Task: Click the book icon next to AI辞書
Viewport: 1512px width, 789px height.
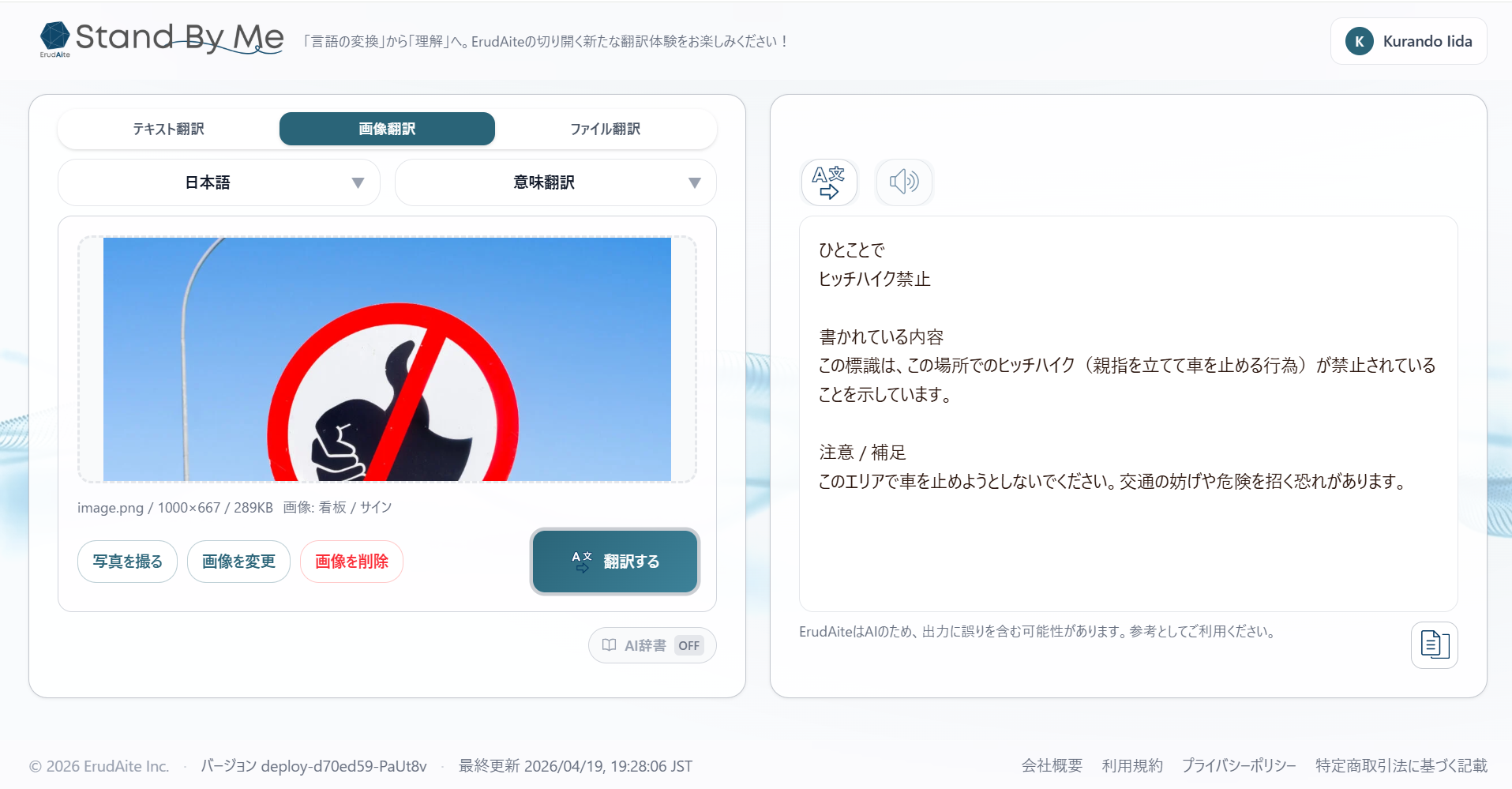Action: click(x=609, y=645)
